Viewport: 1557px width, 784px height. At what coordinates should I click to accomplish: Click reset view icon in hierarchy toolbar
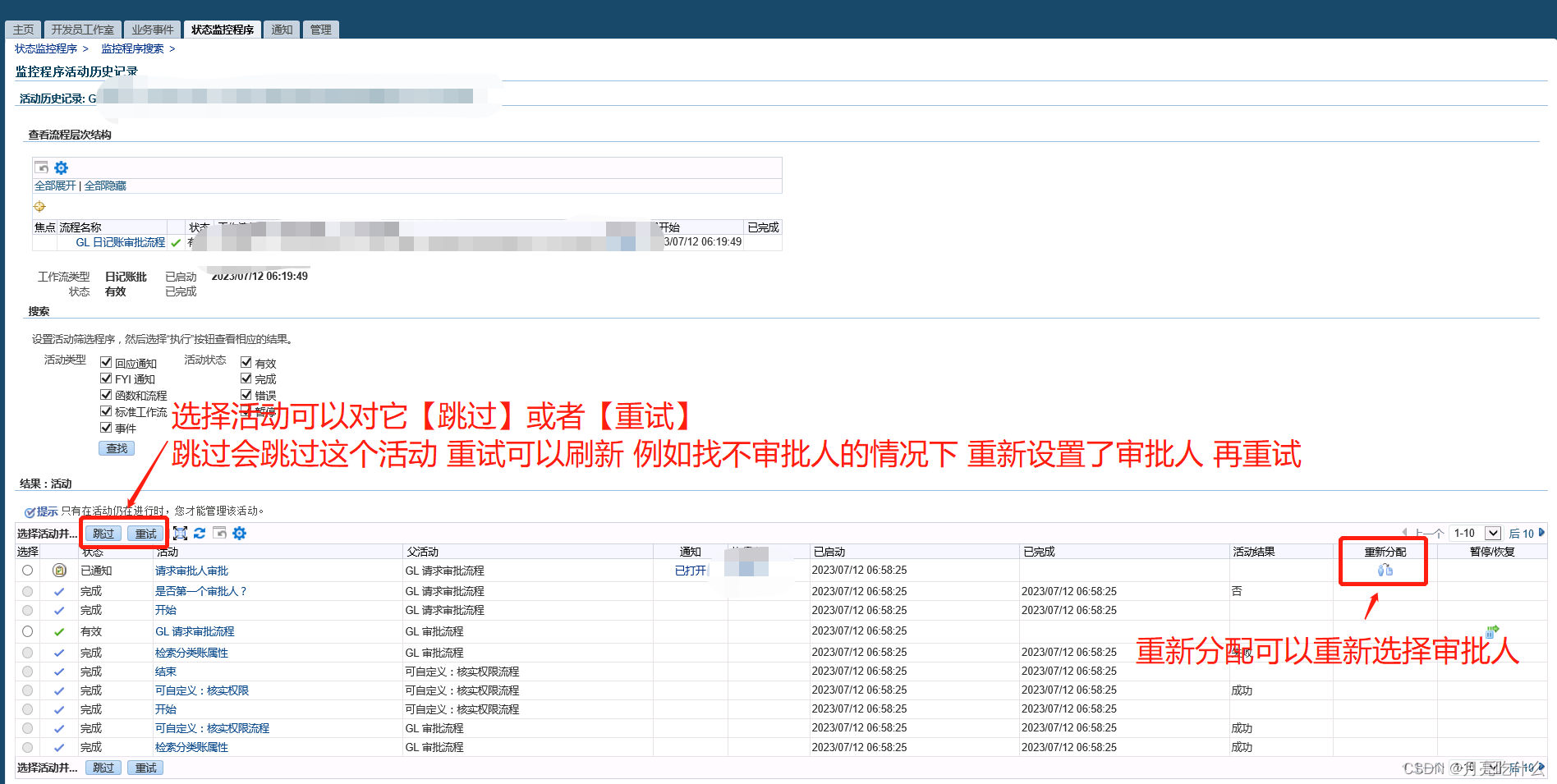[x=41, y=167]
